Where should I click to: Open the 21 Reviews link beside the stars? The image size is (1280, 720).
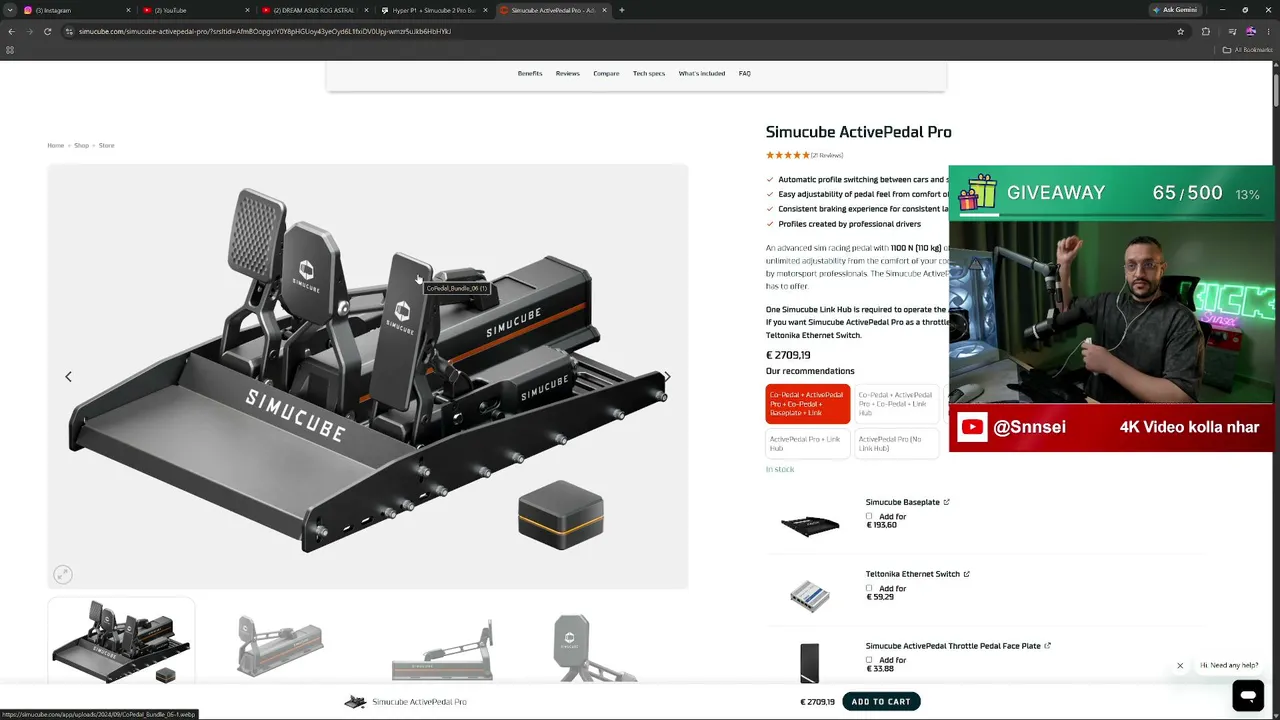[827, 155]
